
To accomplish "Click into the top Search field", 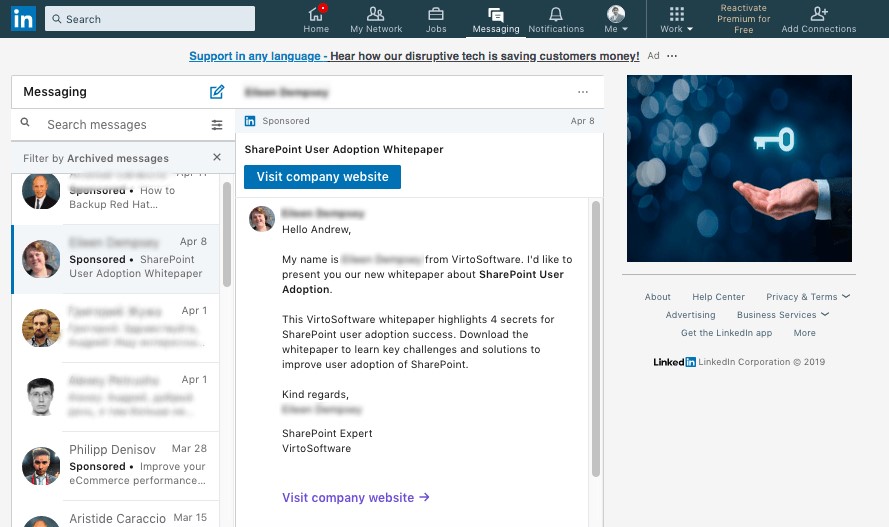I will (150, 19).
